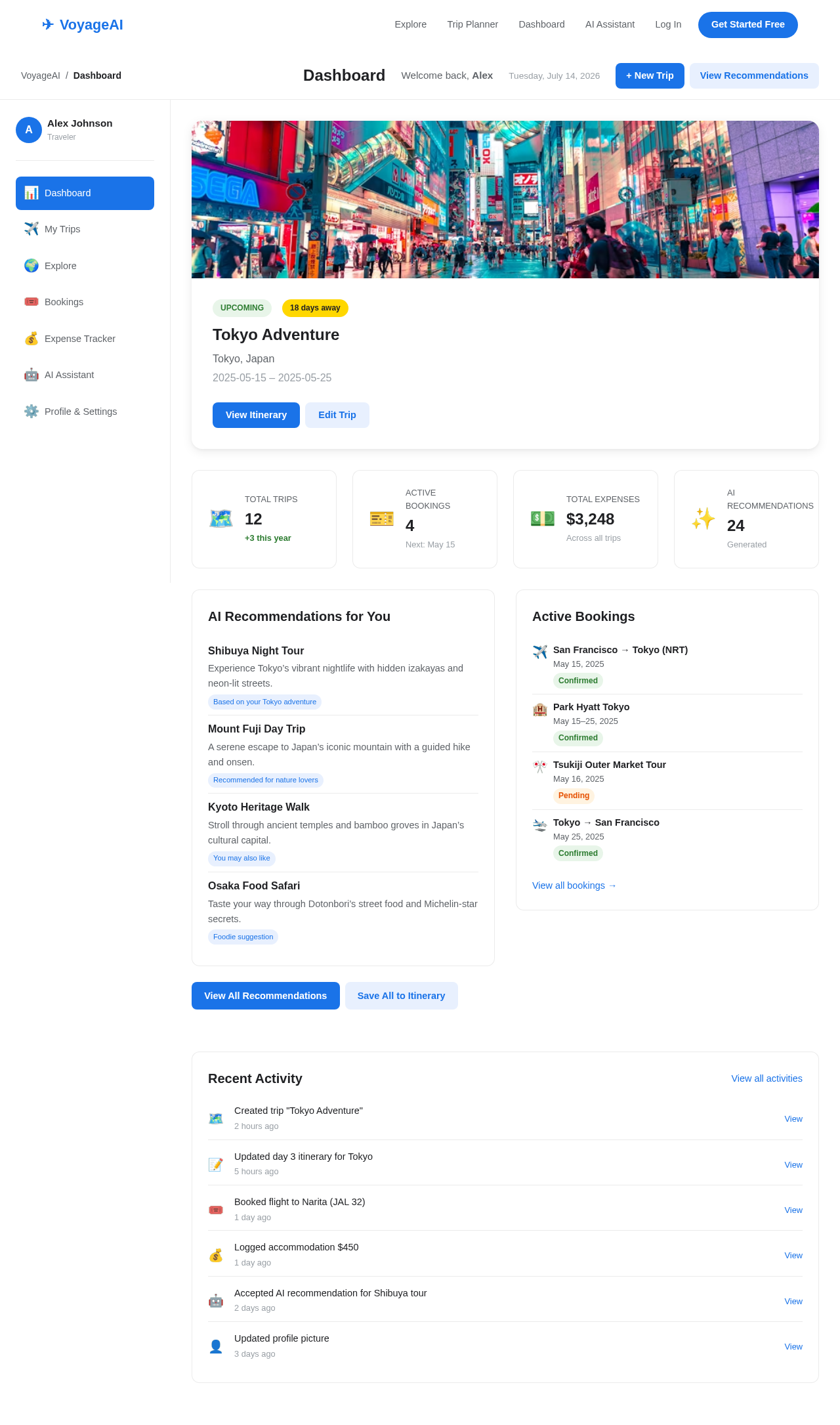The width and height of the screenshot is (840, 1425).
Task: Click the AI Assistant robot icon in sidebar
Action: pyautogui.click(x=31, y=375)
